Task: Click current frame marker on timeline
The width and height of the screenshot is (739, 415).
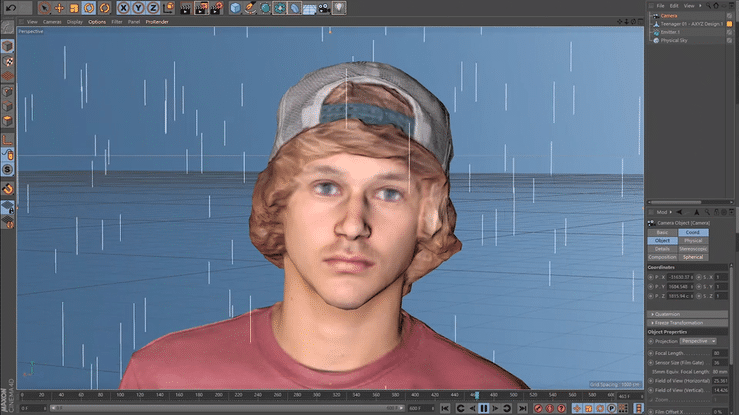Action: click(x=476, y=395)
